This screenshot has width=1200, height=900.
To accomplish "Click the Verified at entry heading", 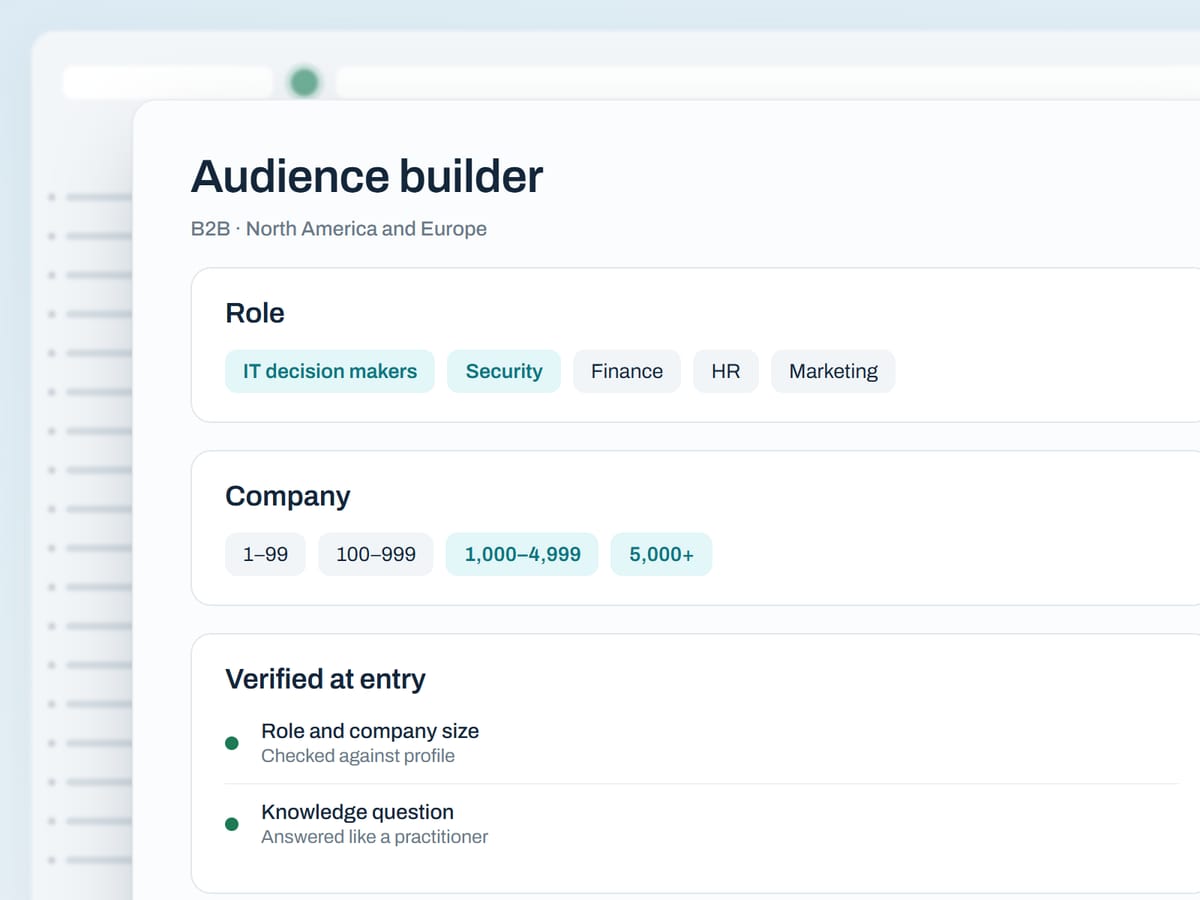I will coord(325,679).
